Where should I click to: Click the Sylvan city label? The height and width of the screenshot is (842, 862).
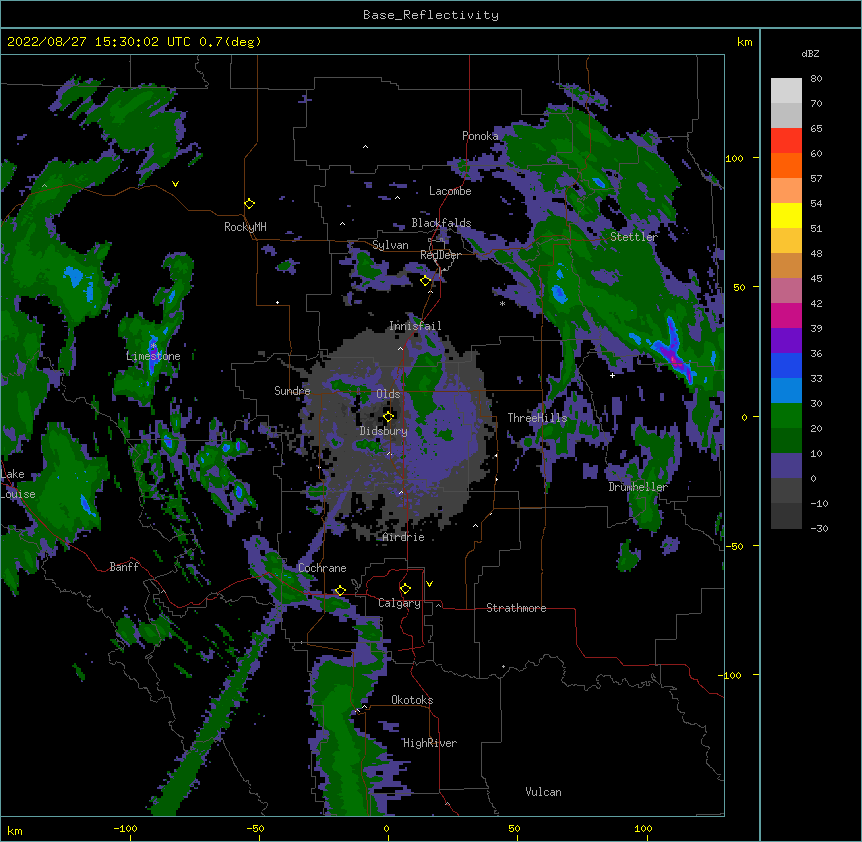390,245
